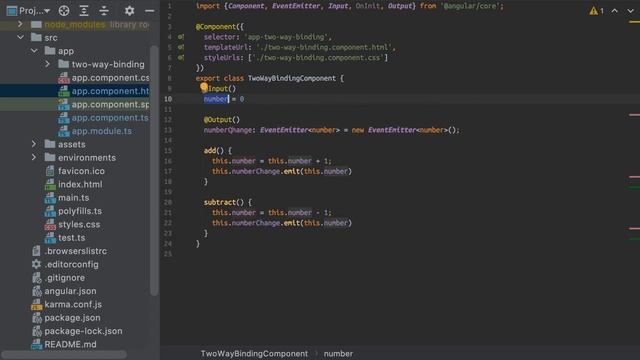Hide the project tool window
The image size is (640, 360).
coord(149,11)
